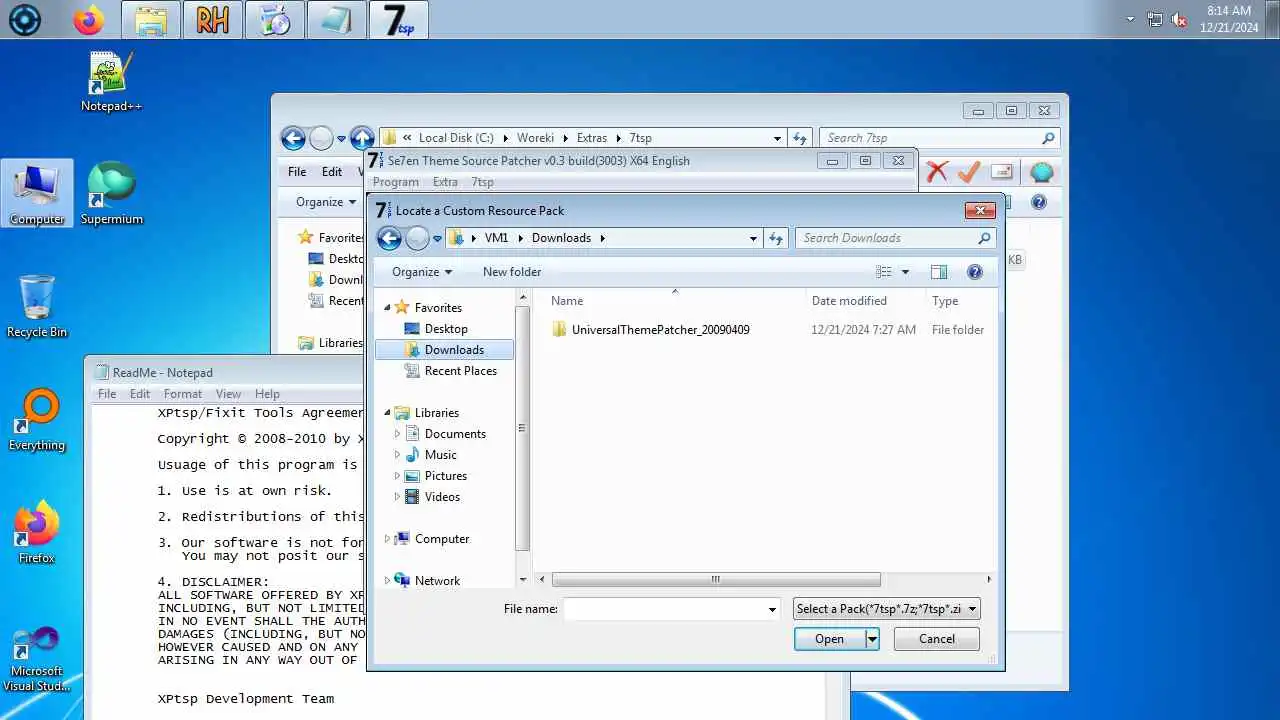This screenshot has height=720, width=1280.
Task: Switch to the Notepad taskbar button
Action: (336, 20)
